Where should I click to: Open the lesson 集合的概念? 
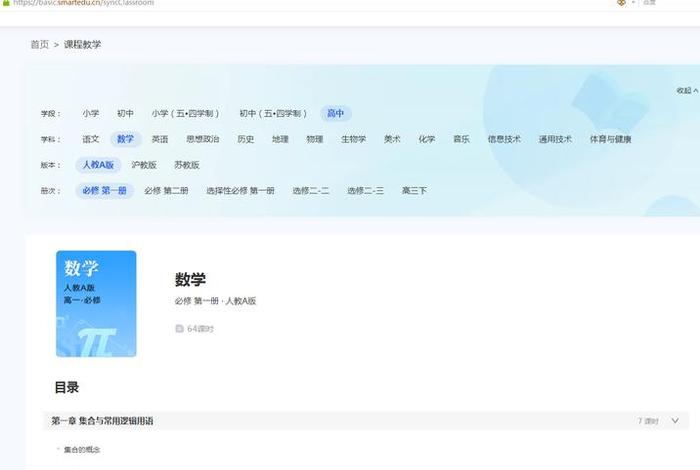(82, 450)
